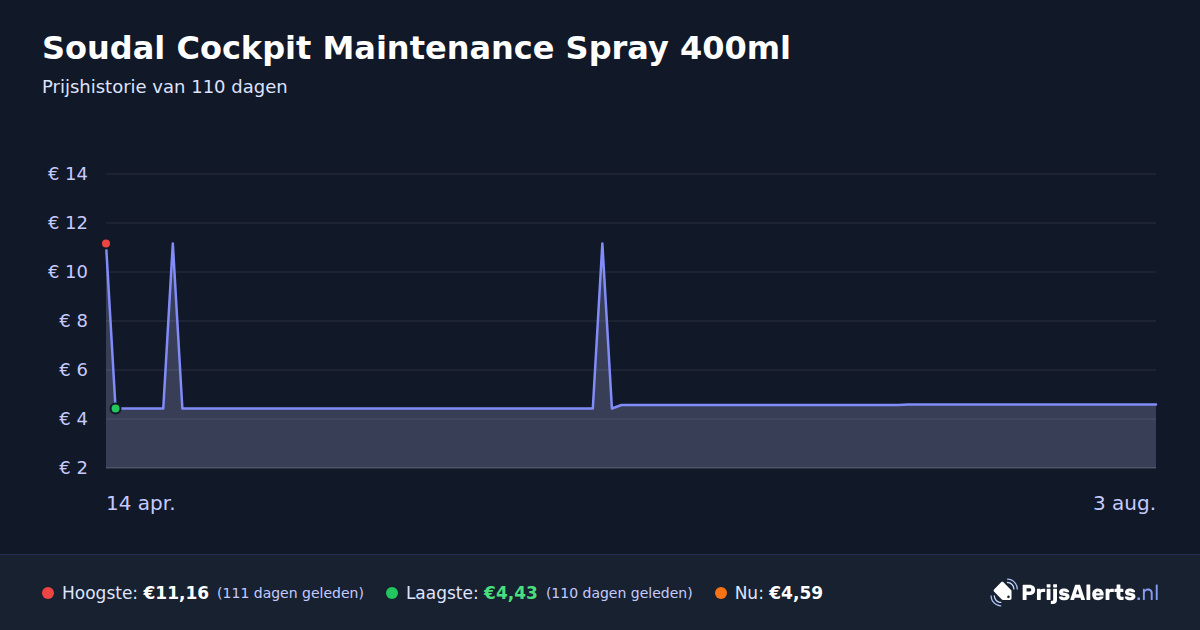
Task: Click the € 2 axis label
Action: 74,467
